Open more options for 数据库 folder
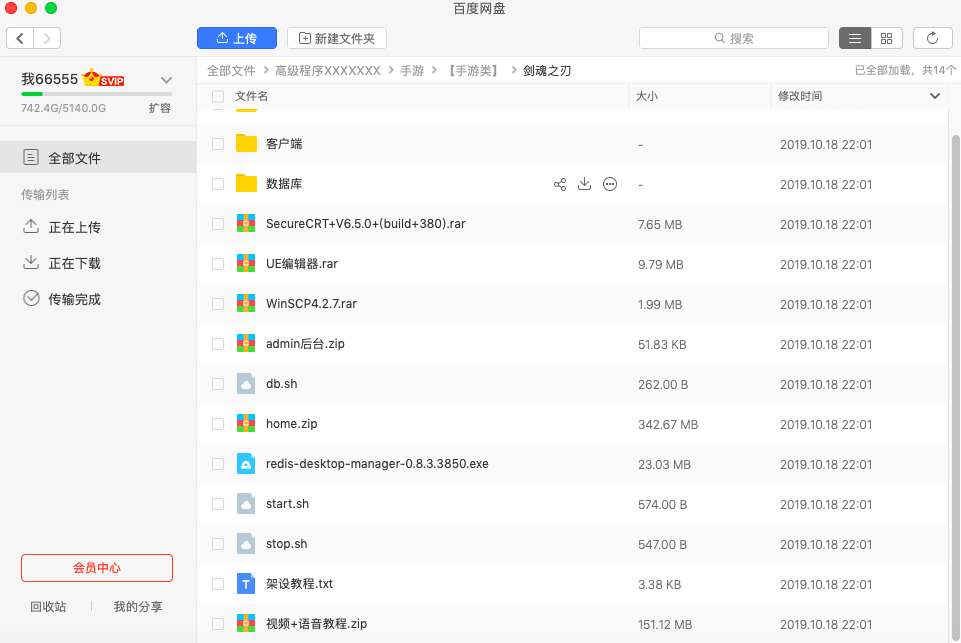 (x=610, y=184)
